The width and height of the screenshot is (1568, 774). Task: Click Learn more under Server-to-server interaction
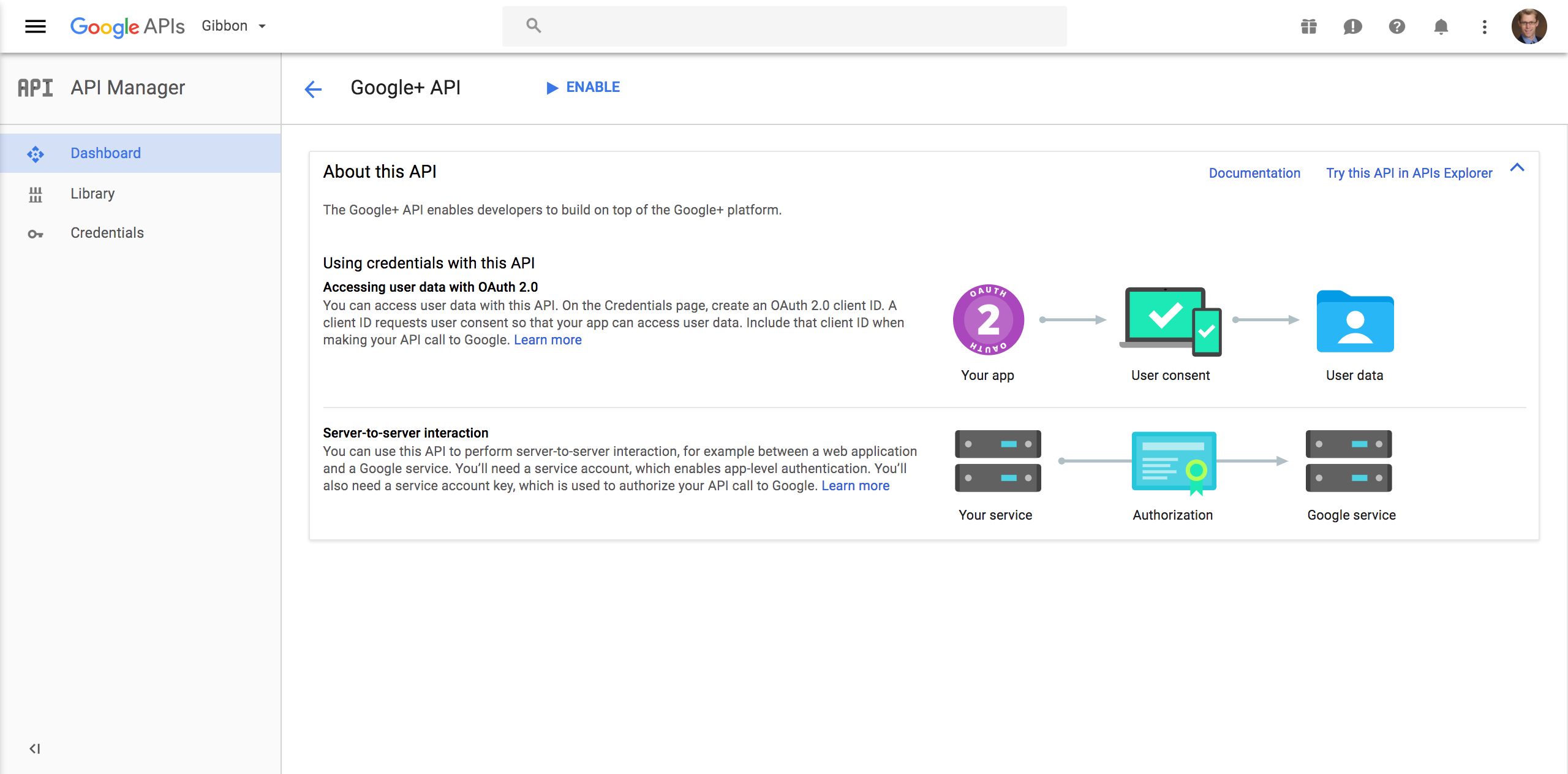855,485
